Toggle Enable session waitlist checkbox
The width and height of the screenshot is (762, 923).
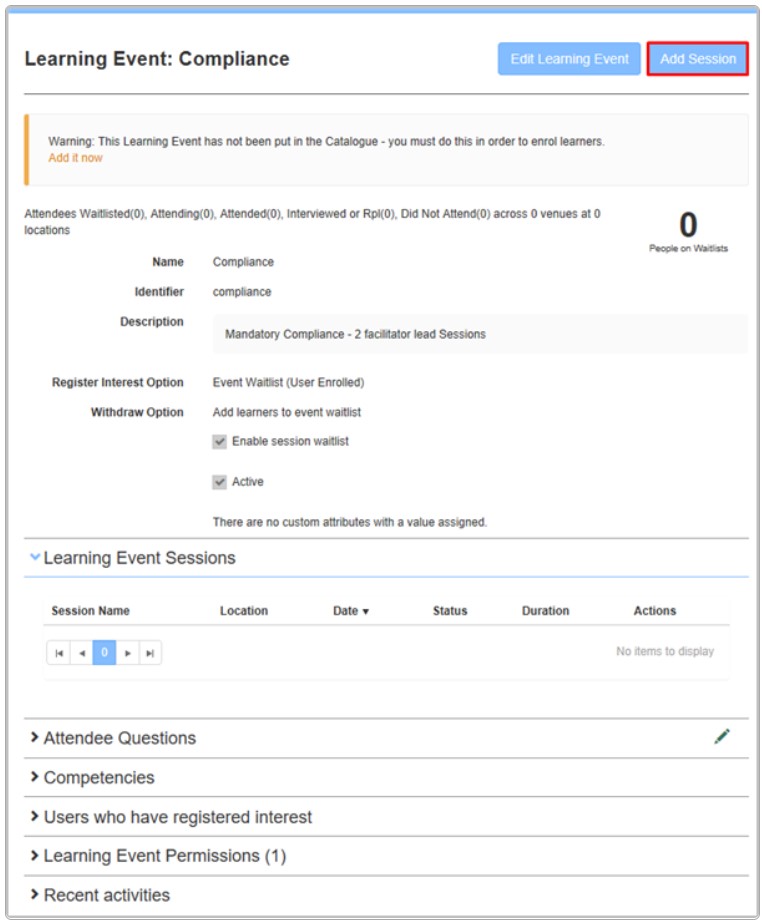pos(220,442)
